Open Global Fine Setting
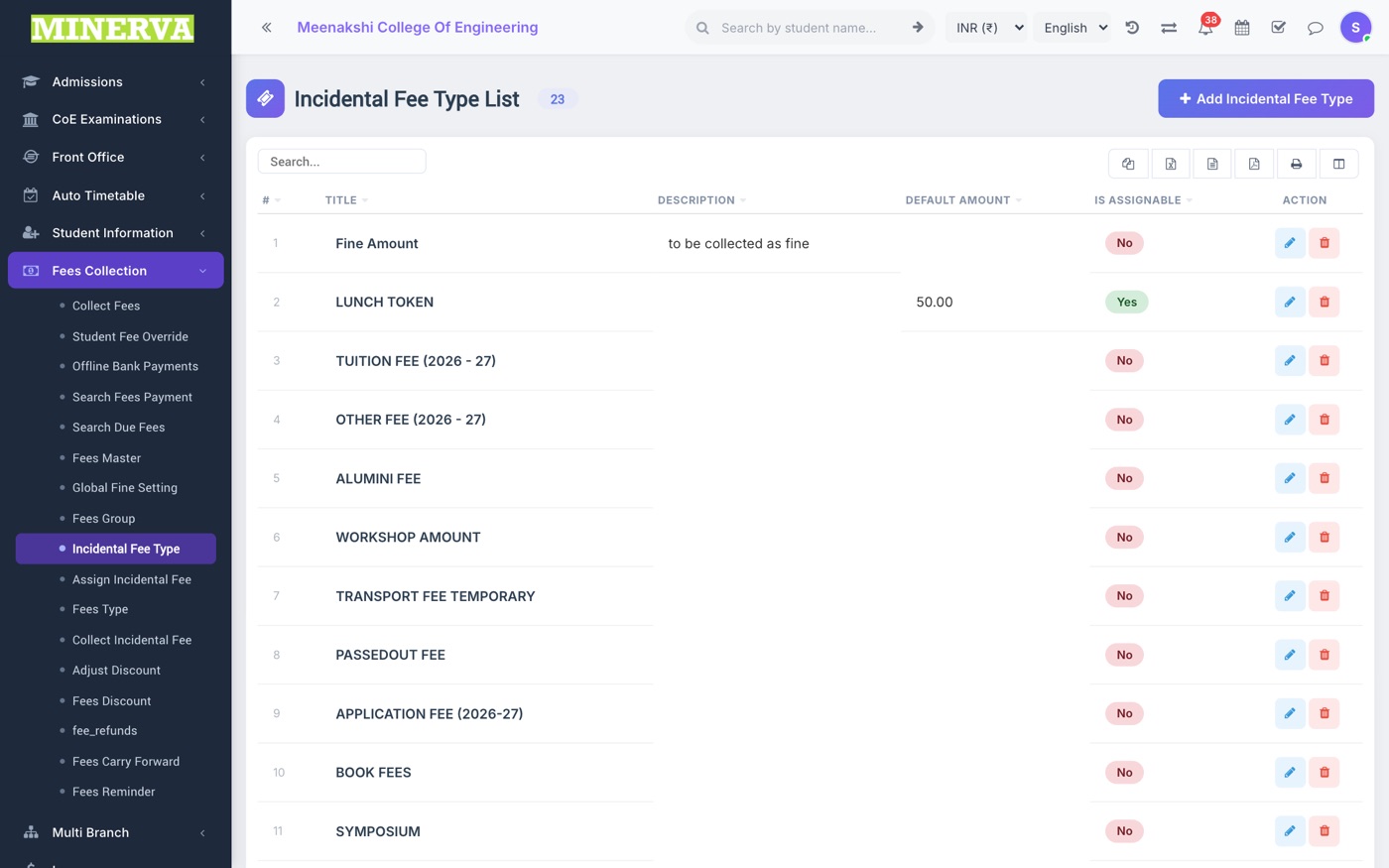The image size is (1389, 868). pyautogui.click(x=125, y=488)
